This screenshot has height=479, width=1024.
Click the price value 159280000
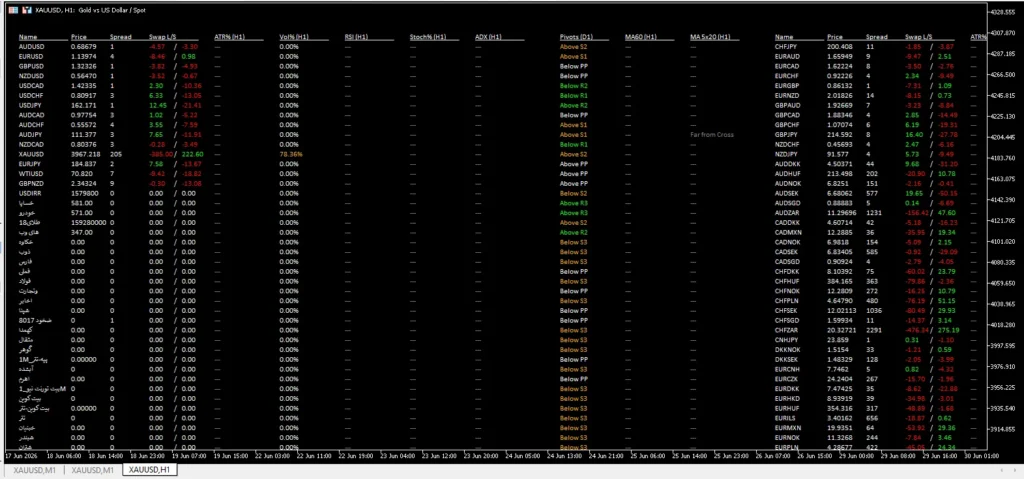[87, 222]
